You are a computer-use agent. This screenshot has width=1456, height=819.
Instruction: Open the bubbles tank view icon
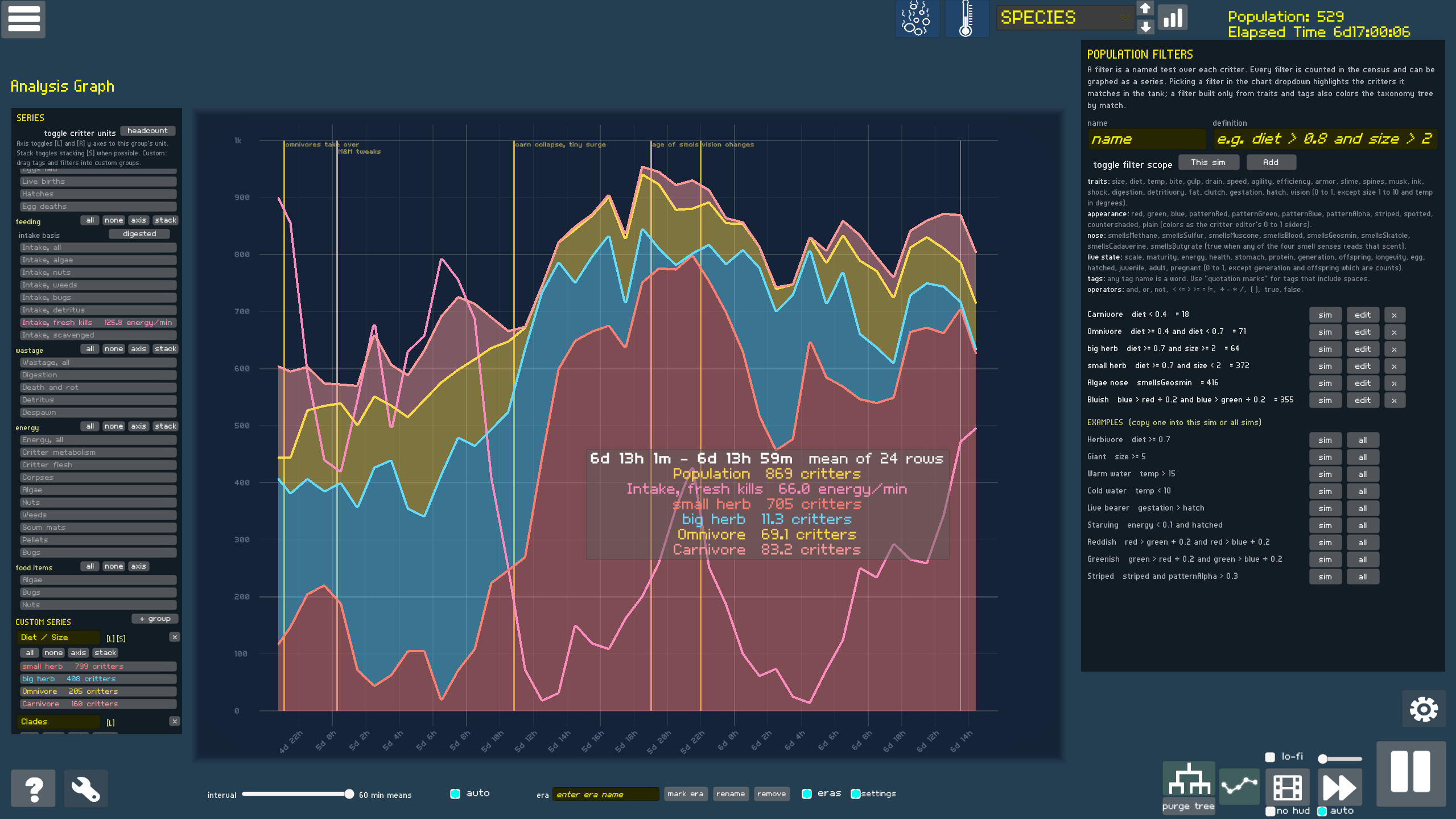[x=917, y=19]
